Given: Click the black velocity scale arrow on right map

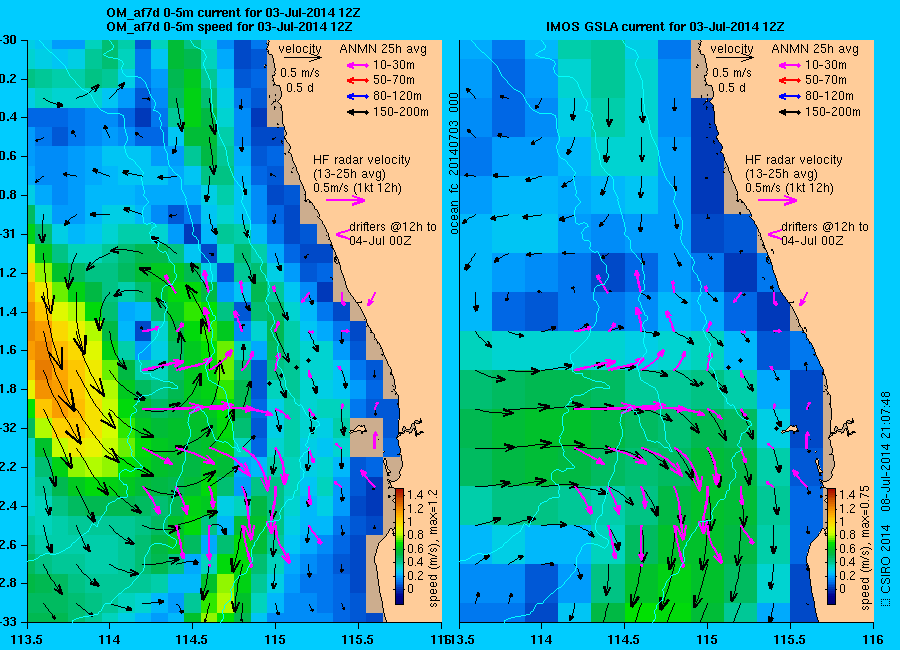Looking at the screenshot, I should (735, 58).
